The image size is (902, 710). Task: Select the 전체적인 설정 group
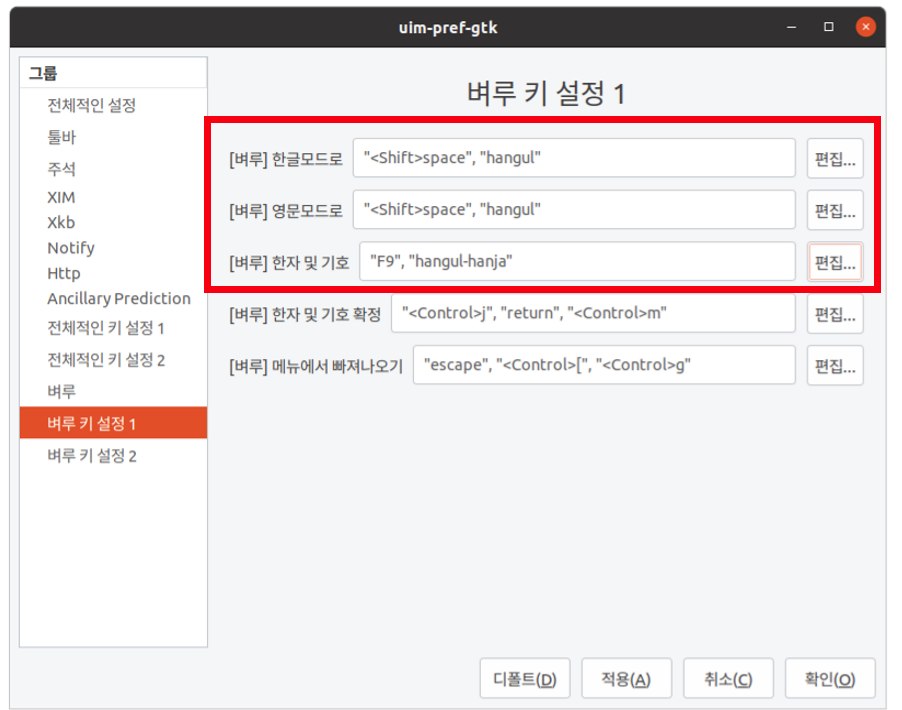(113, 105)
